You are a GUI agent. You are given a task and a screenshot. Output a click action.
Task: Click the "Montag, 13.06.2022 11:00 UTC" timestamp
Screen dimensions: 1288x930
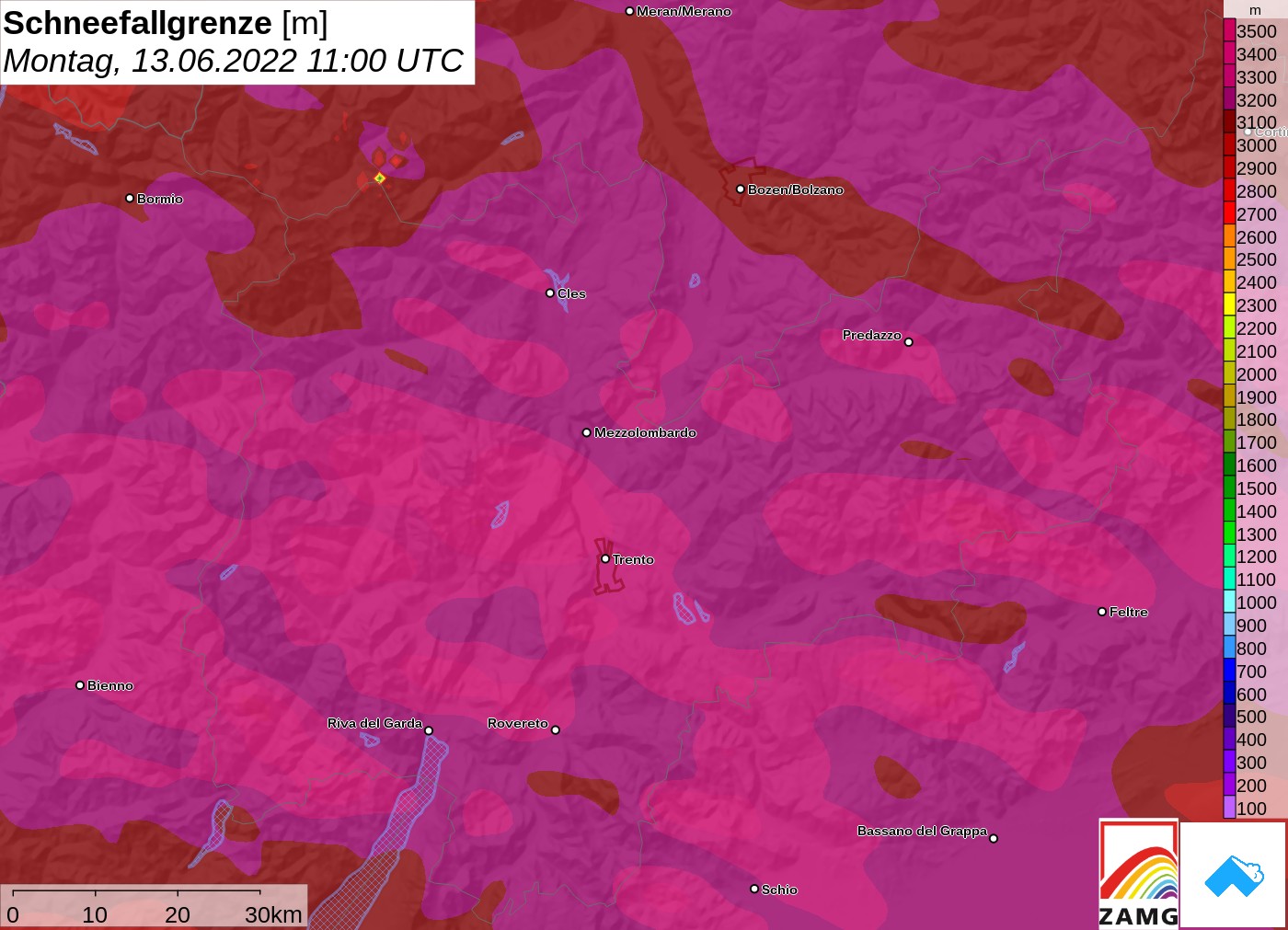(234, 61)
